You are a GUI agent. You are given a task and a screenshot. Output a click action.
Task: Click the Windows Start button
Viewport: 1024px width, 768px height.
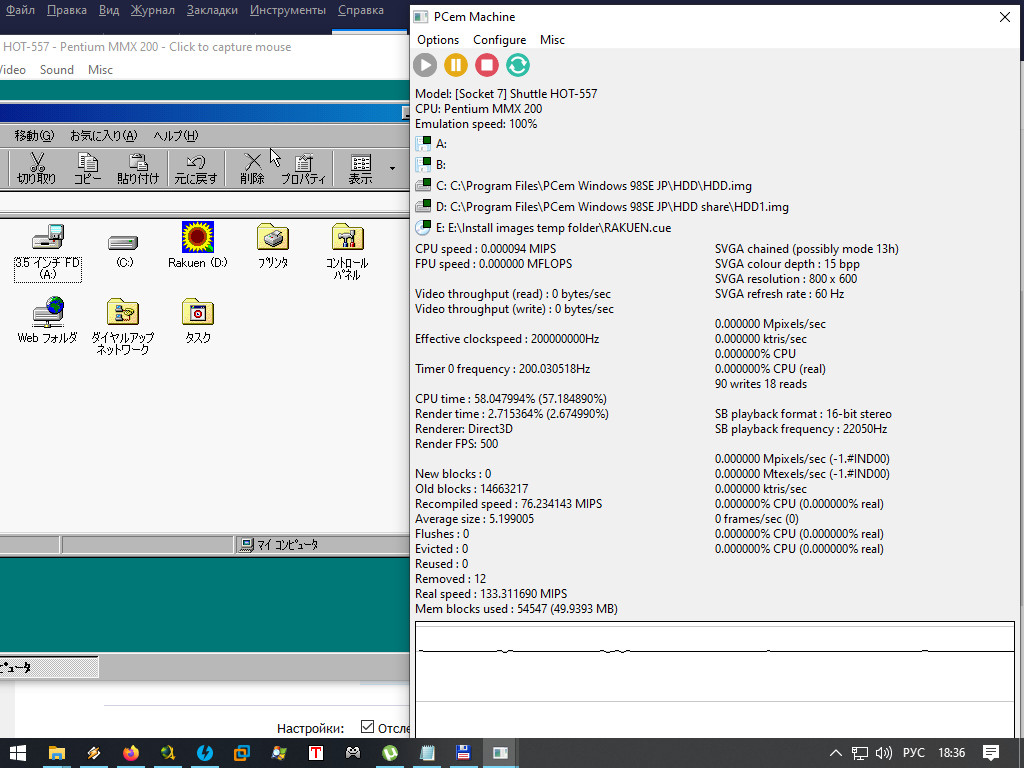coord(18,753)
